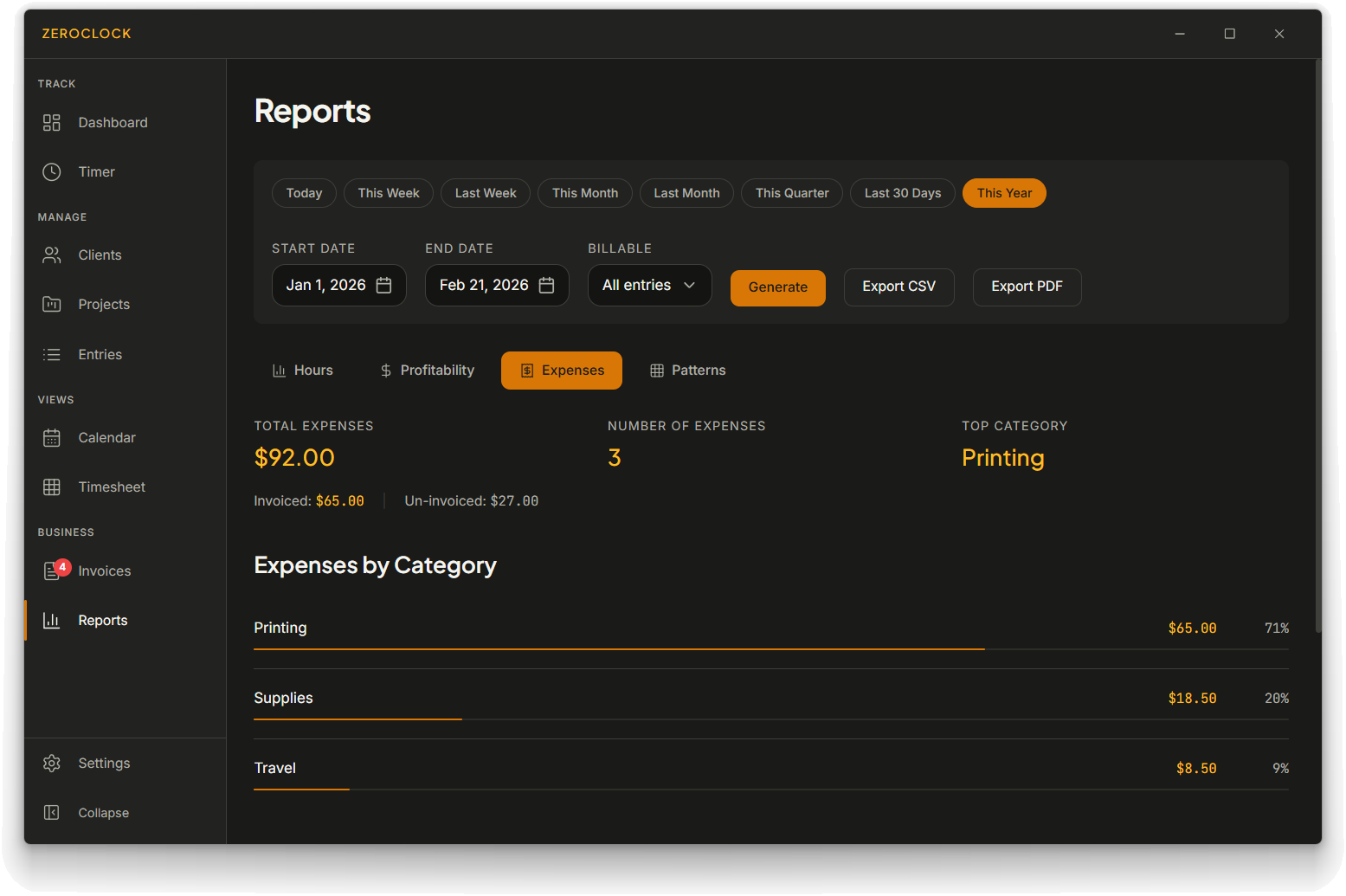Open Calendar view icon in sidebar

pyautogui.click(x=52, y=438)
